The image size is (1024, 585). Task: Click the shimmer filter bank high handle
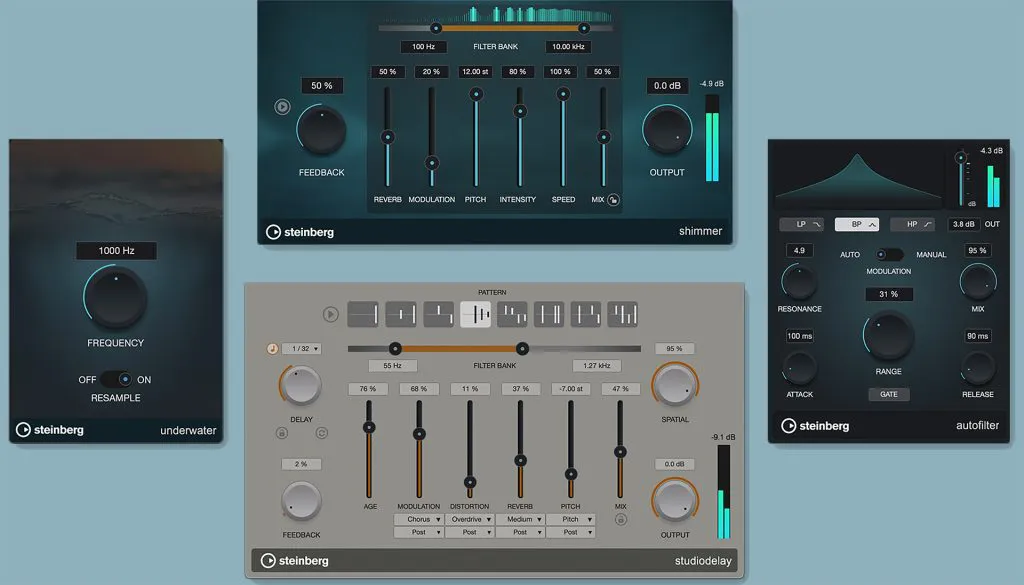pos(584,28)
